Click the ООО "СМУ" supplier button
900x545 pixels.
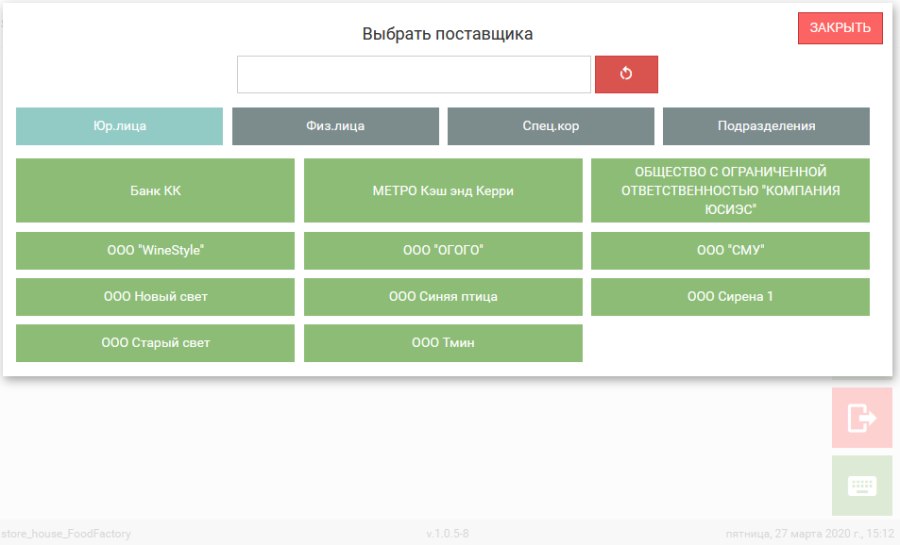tap(730, 251)
